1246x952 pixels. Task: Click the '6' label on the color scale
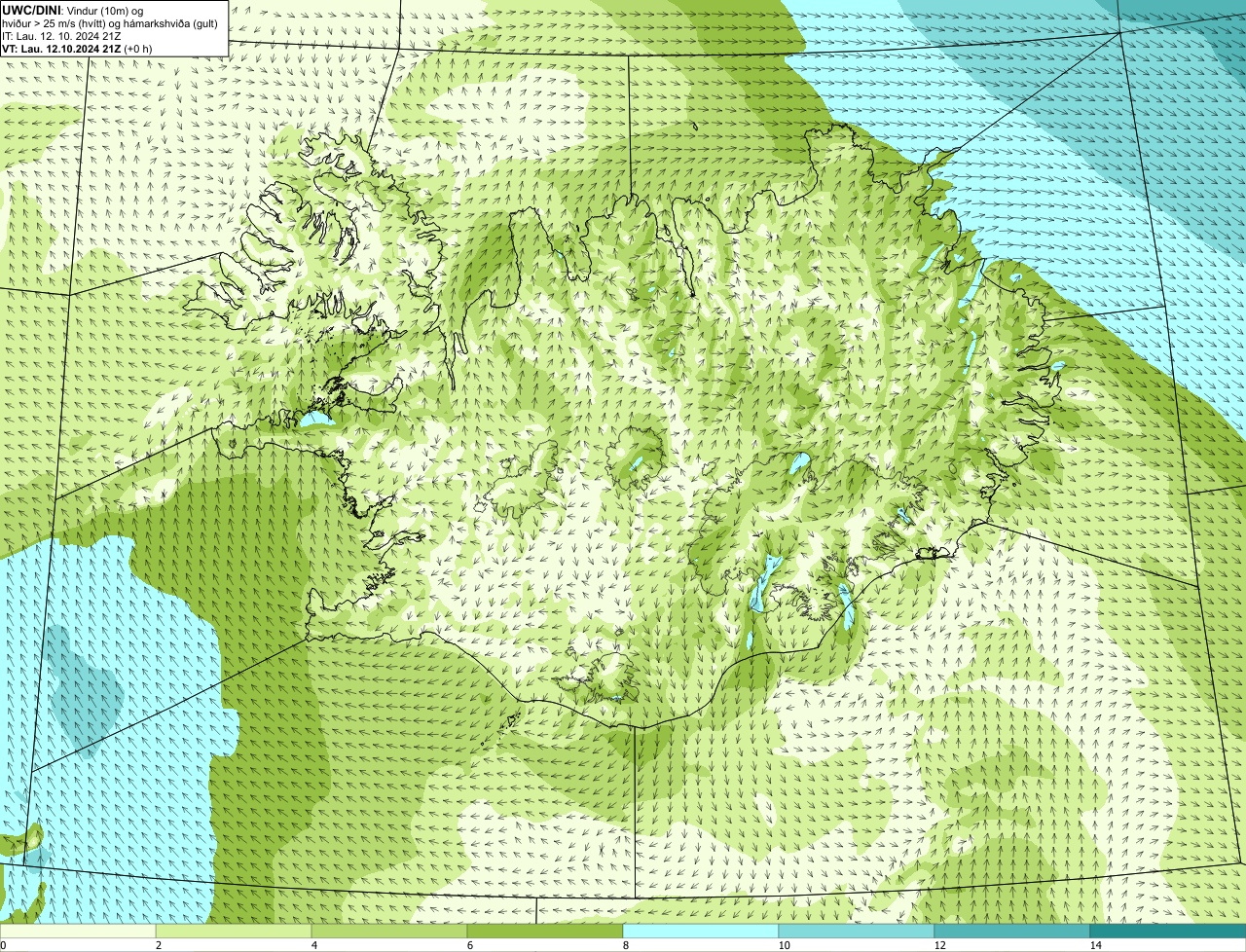[469, 945]
